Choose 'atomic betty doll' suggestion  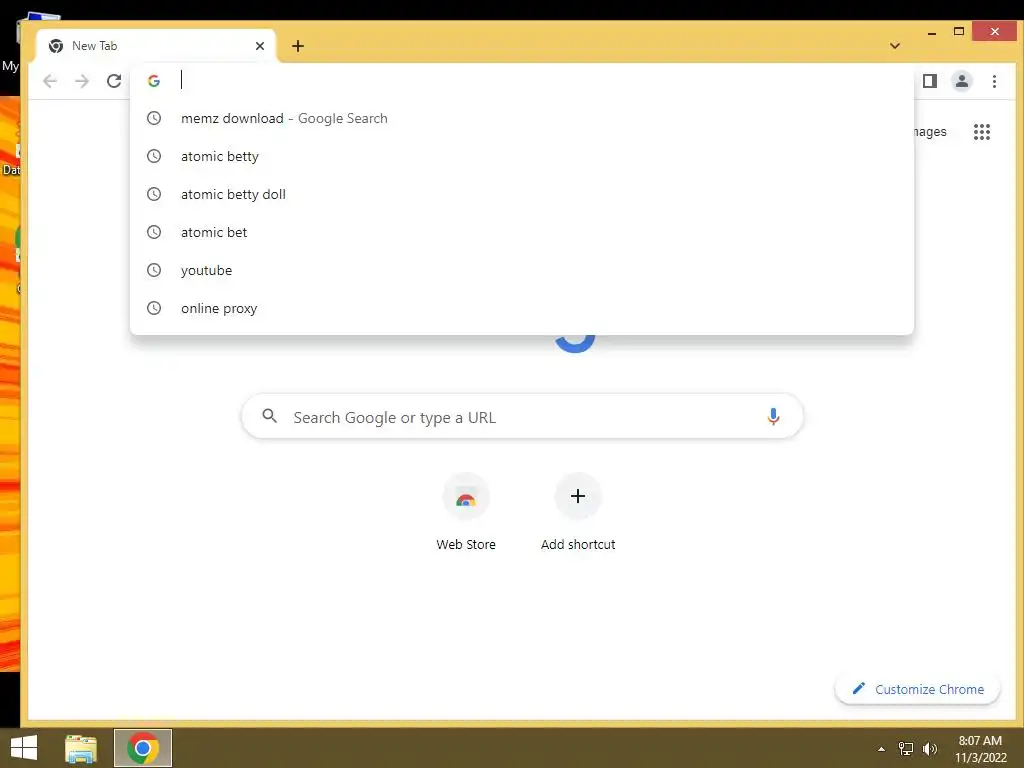point(522,194)
